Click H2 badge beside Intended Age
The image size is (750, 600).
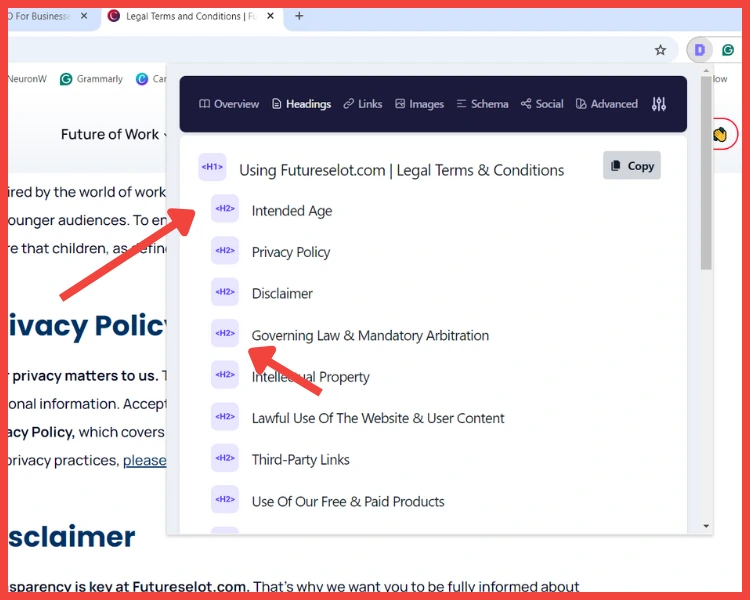225,209
